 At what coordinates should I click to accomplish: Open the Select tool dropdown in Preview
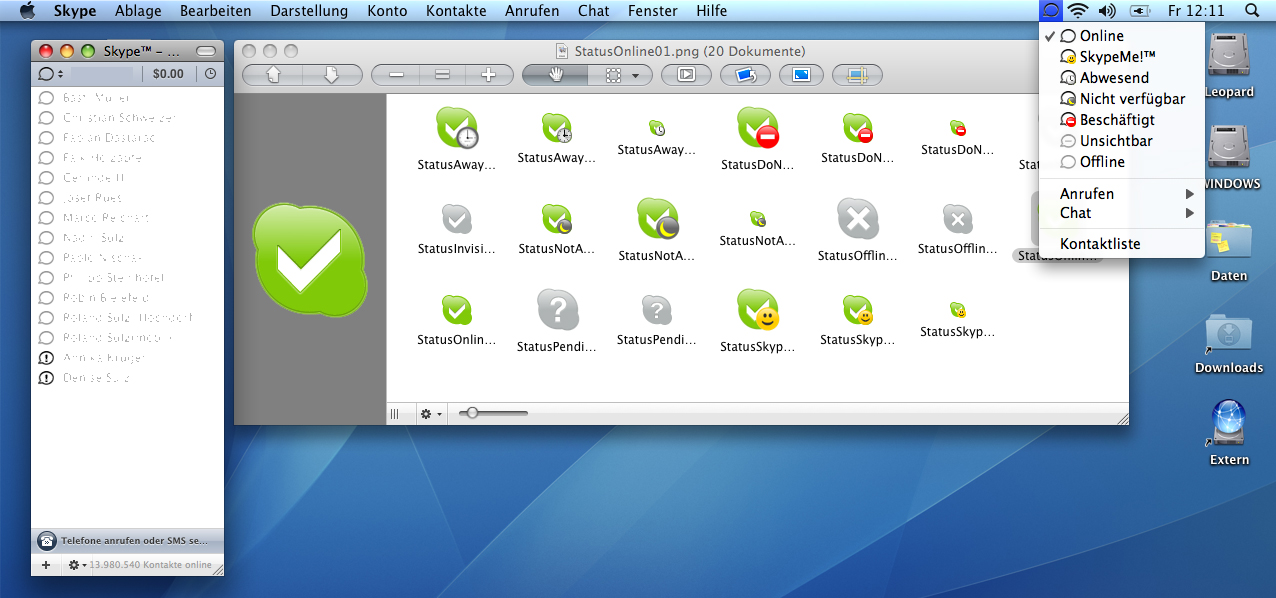(x=620, y=74)
